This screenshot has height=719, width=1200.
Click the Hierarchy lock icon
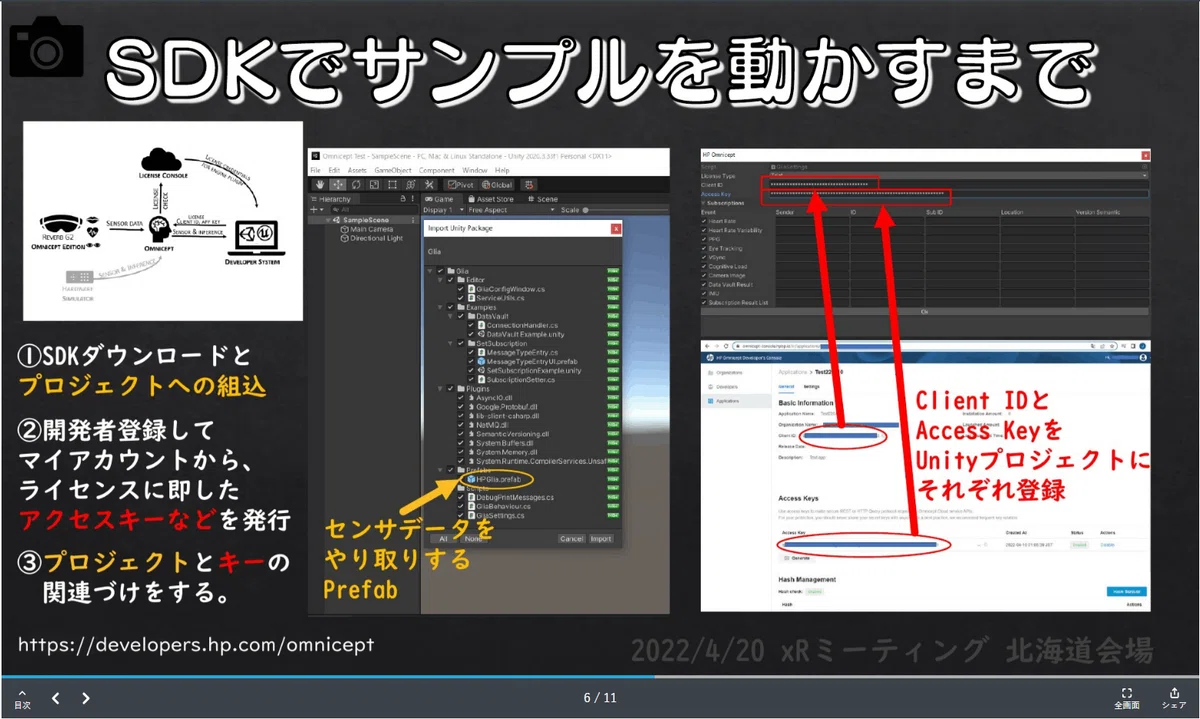tap(403, 199)
